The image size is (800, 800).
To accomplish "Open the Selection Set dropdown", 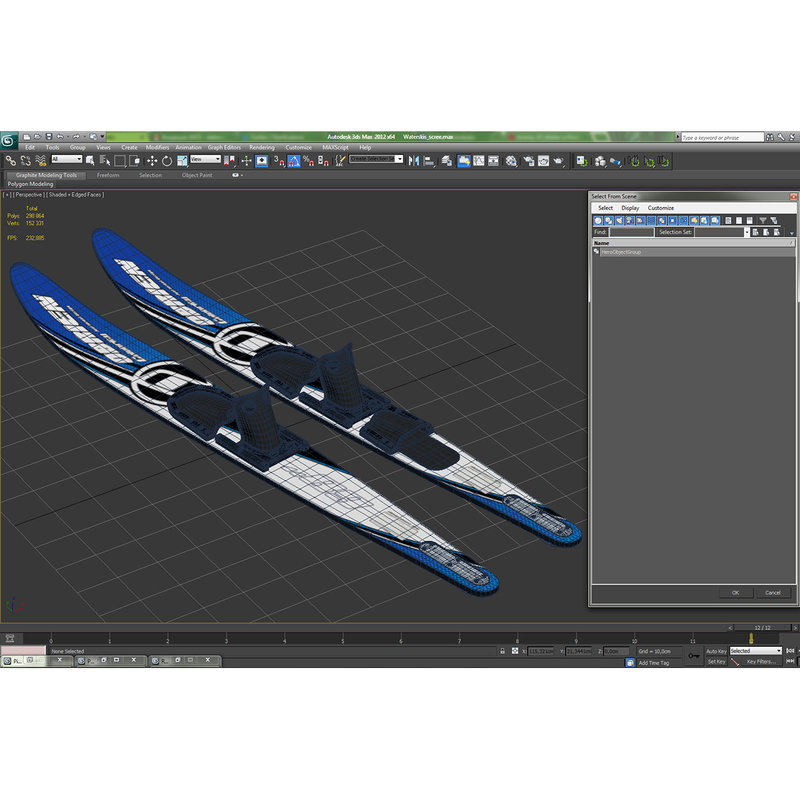I will [x=748, y=232].
